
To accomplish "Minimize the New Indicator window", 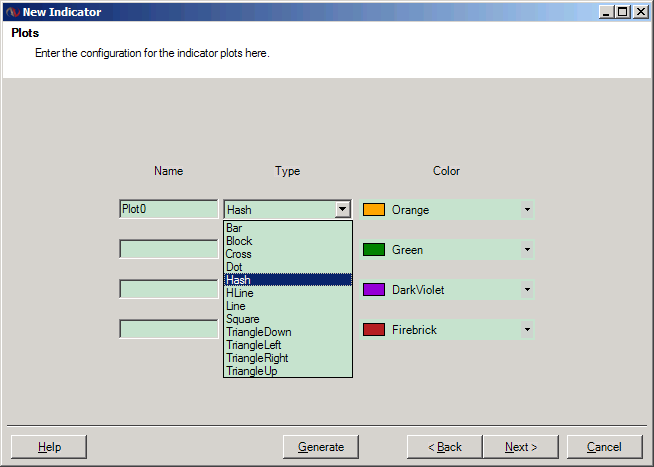I will click(x=606, y=12).
